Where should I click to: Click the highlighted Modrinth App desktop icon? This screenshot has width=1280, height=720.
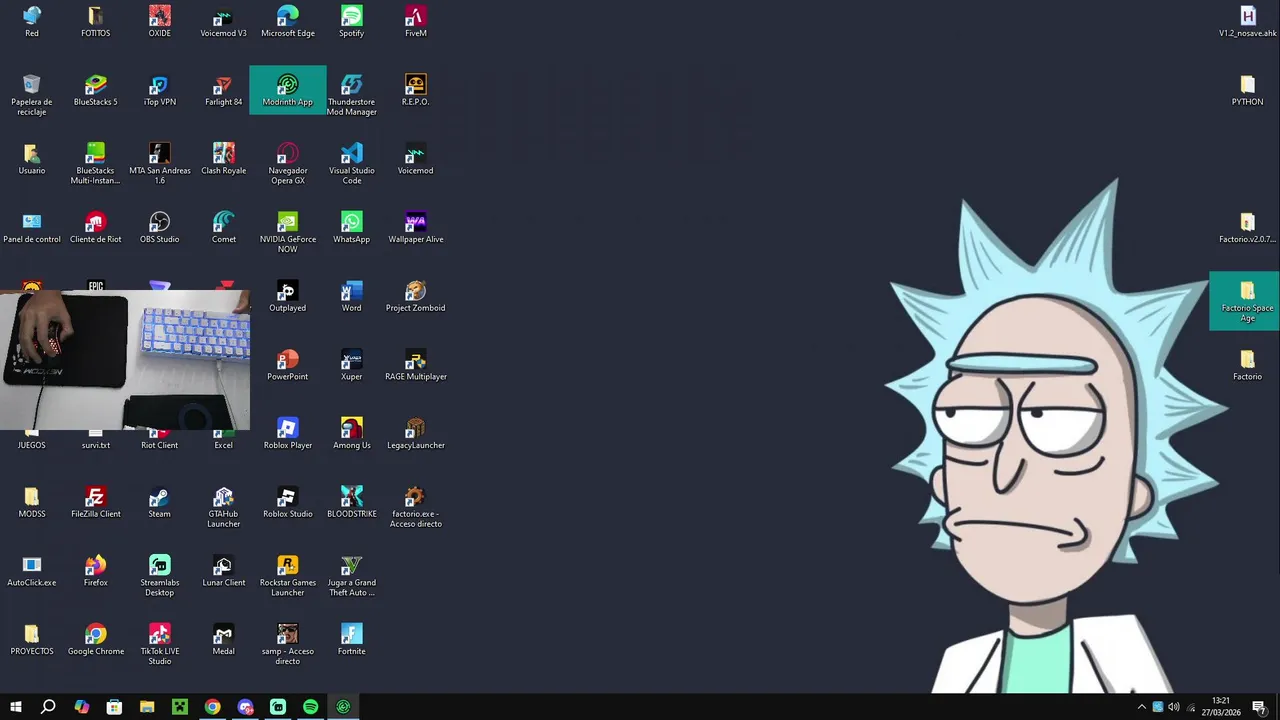[288, 90]
